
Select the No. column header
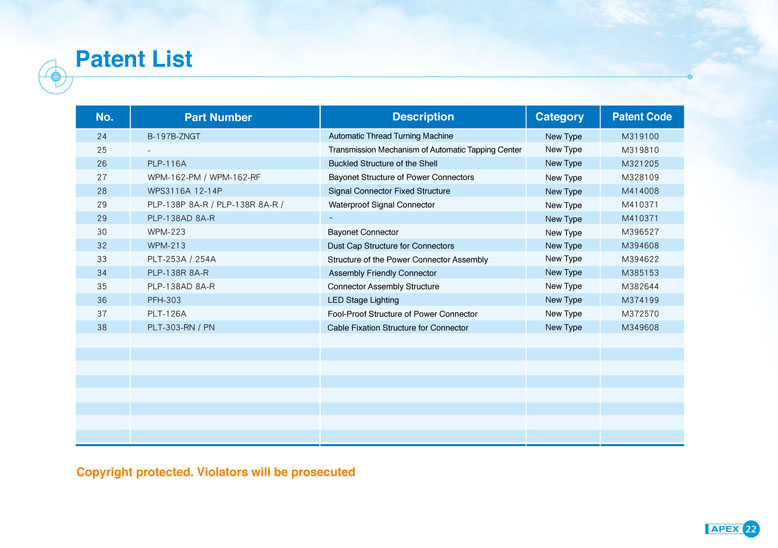pos(104,117)
